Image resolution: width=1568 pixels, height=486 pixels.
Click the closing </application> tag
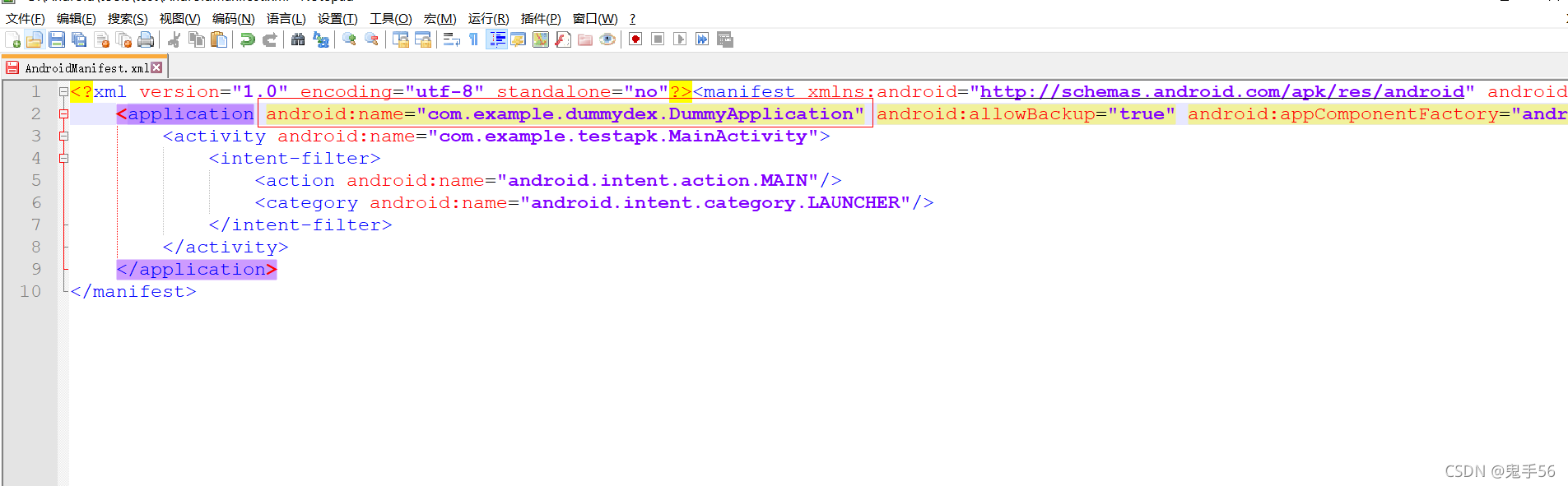197,270
